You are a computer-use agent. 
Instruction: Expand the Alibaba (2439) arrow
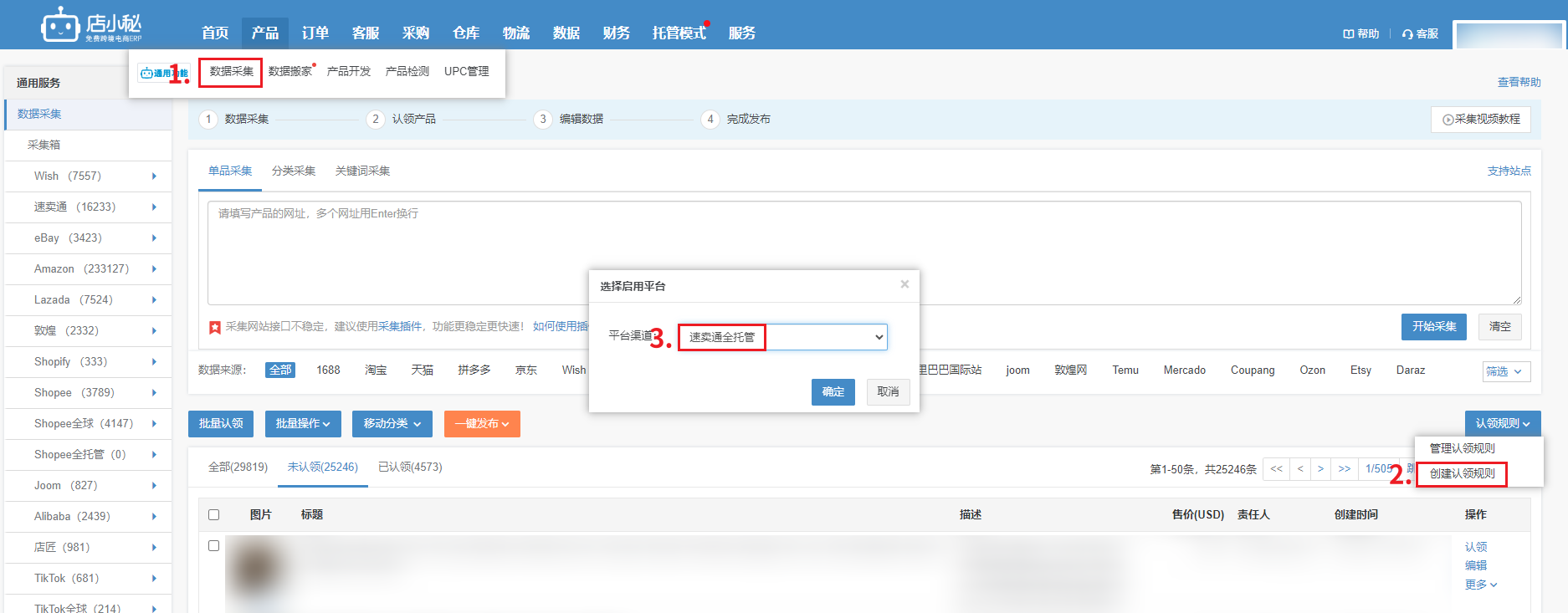click(154, 517)
